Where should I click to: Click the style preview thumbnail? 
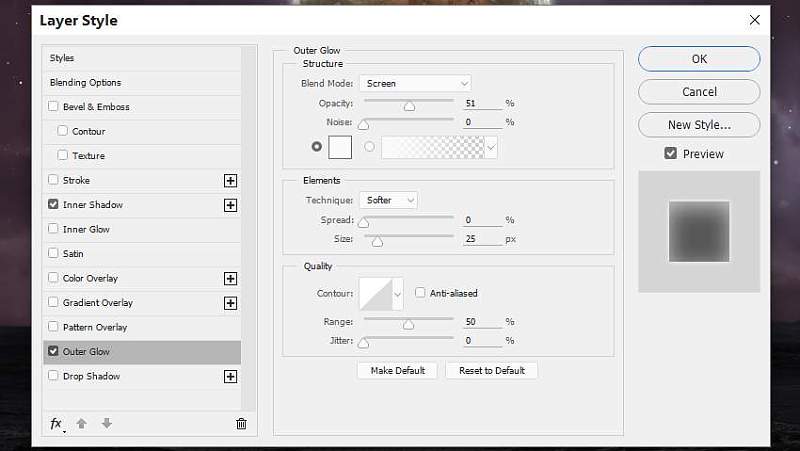coord(699,232)
